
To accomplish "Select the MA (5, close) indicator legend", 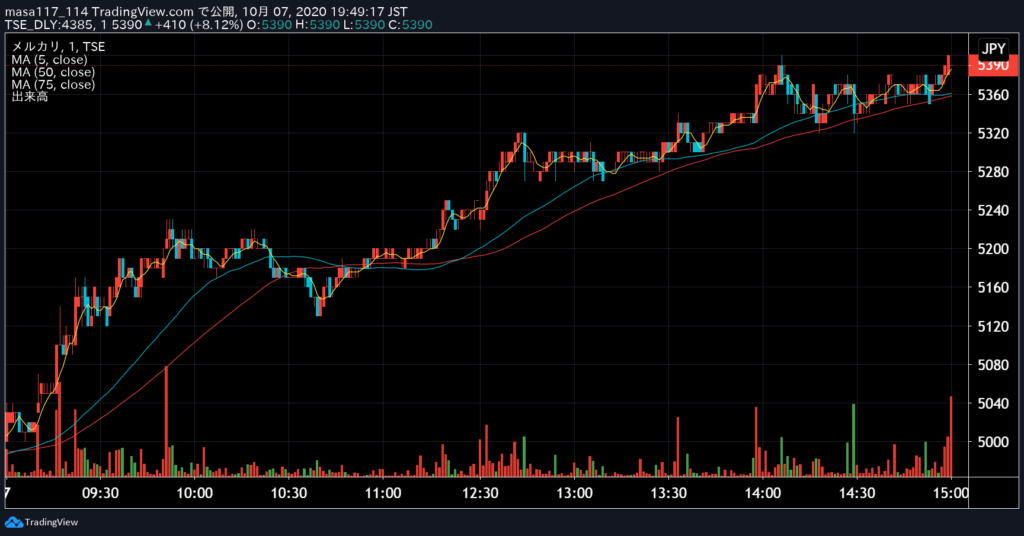I will coord(49,59).
